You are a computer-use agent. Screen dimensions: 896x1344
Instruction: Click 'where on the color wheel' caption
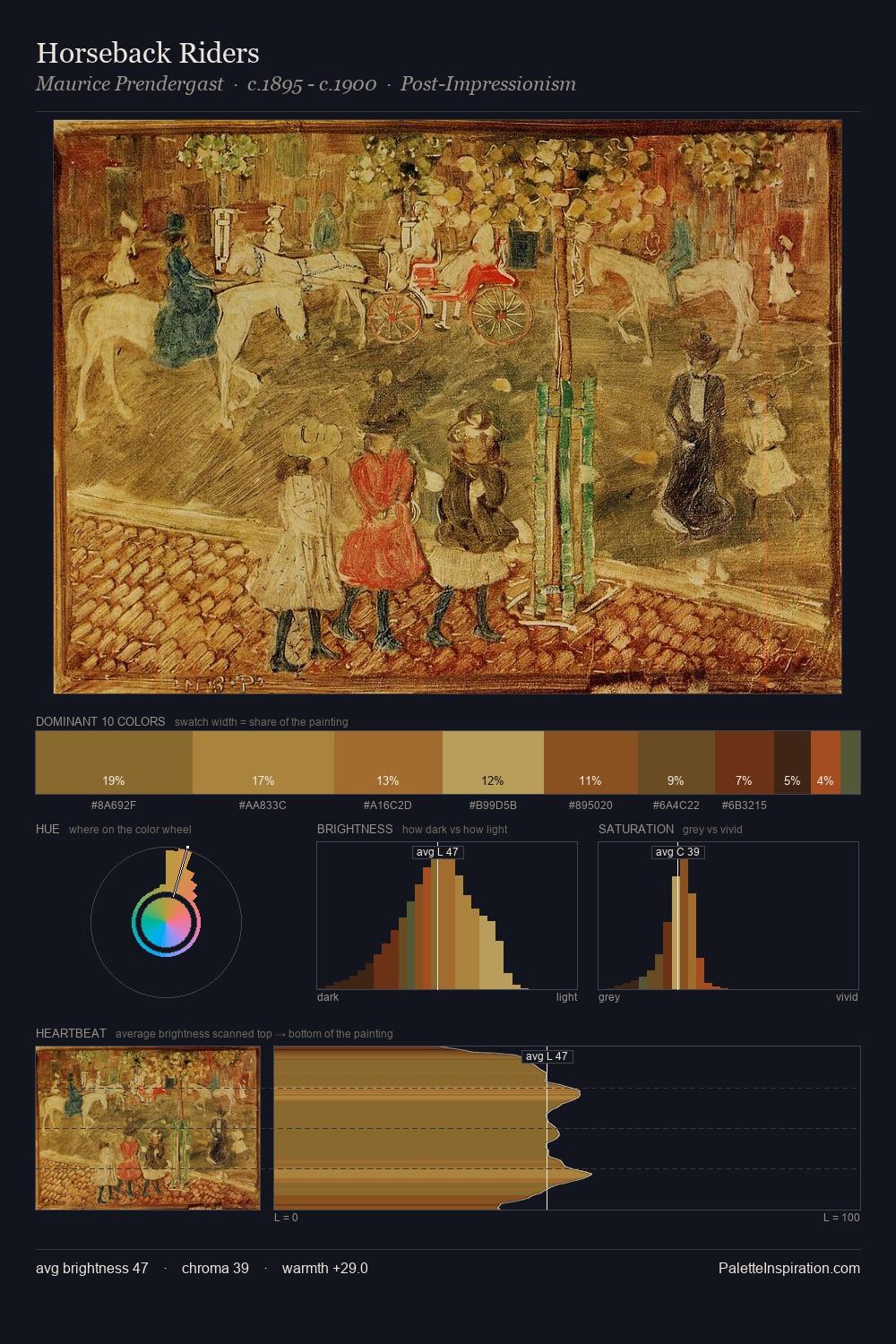pyautogui.click(x=130, y=830)
